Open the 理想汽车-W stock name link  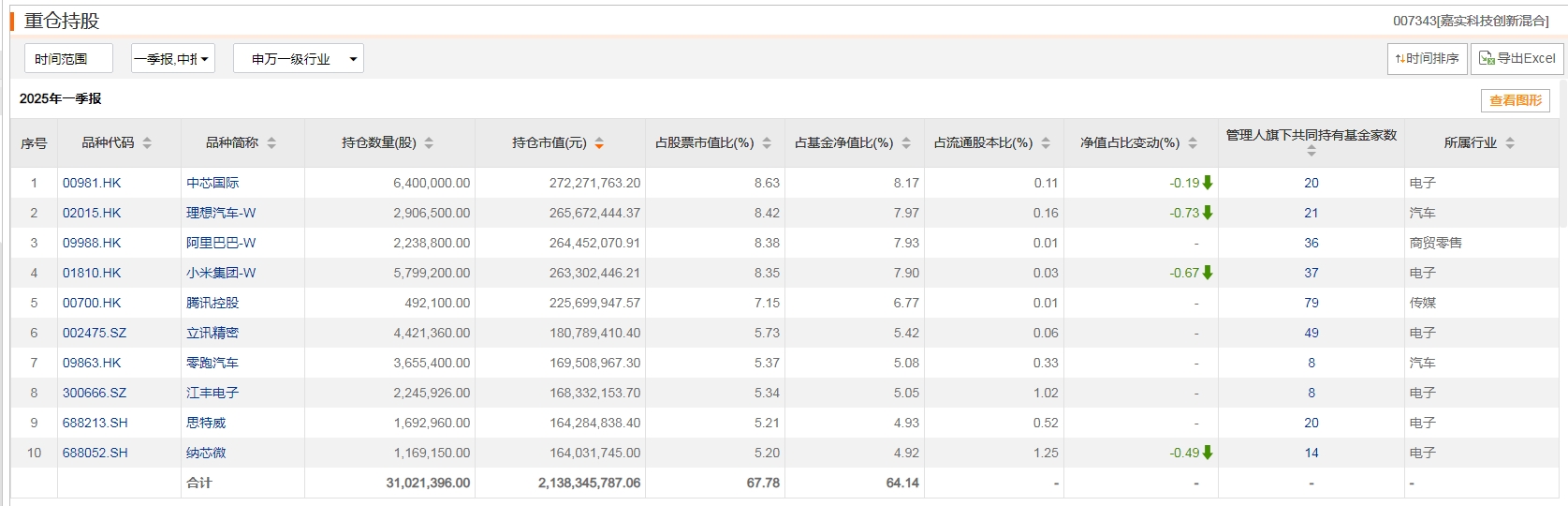pos(221,213)
